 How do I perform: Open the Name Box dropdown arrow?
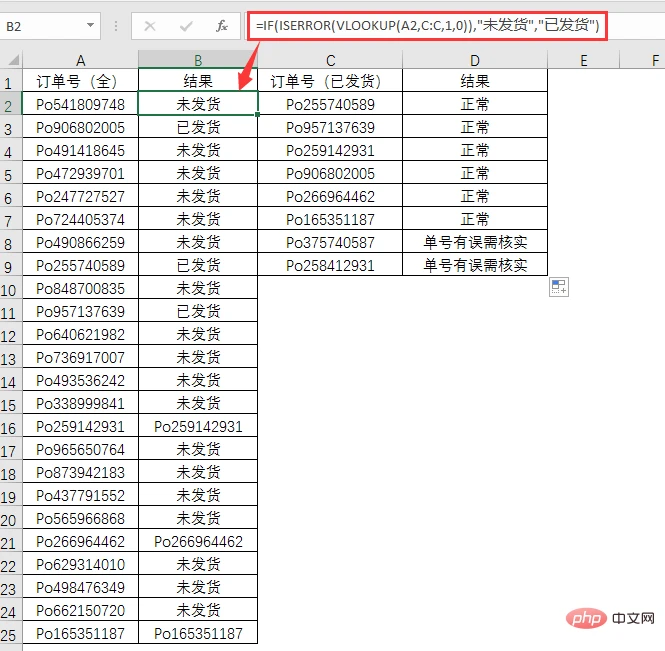tap(90, 26)
